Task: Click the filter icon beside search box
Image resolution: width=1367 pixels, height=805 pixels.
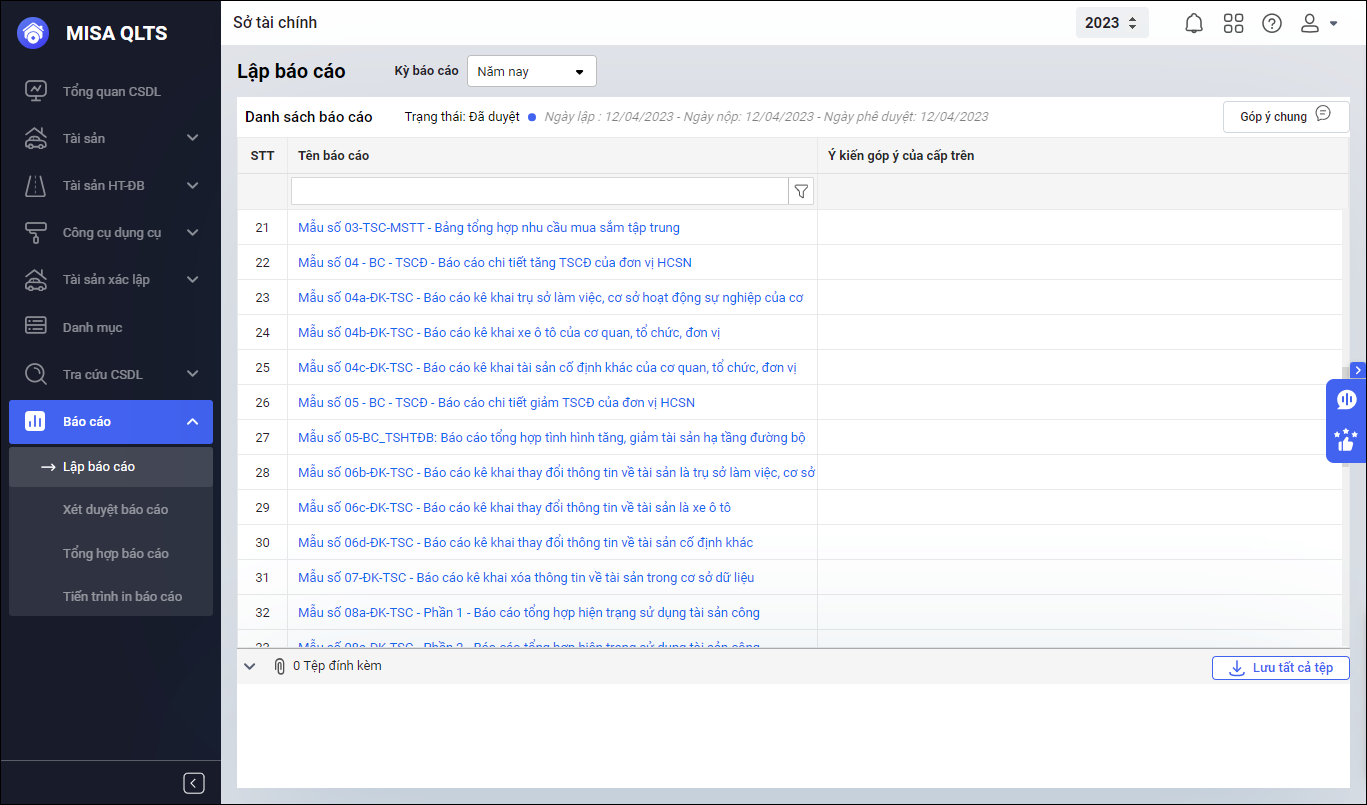Action: [x=801, y=191]
